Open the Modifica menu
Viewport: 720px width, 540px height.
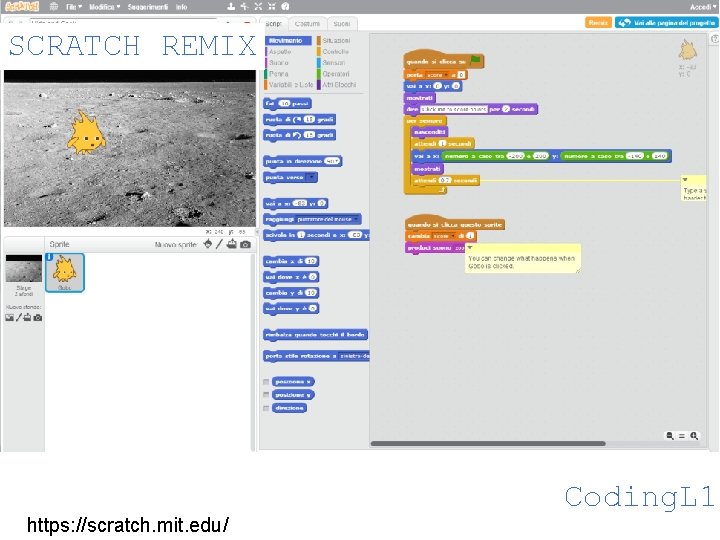(104, 7)
